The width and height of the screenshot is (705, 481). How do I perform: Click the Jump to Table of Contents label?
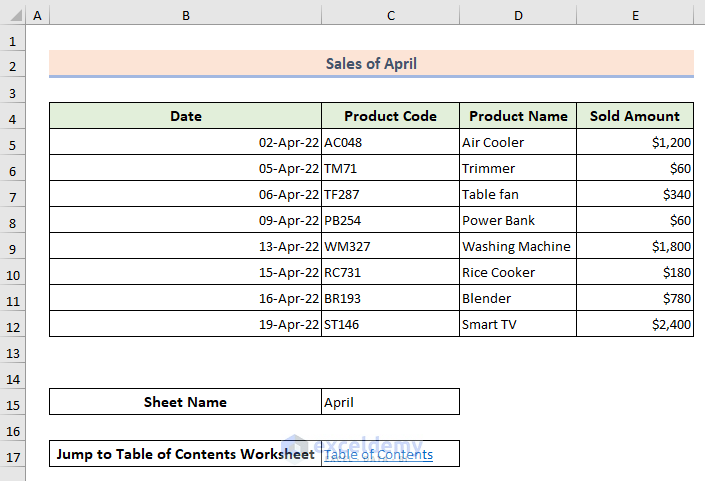tap(185, 454)
